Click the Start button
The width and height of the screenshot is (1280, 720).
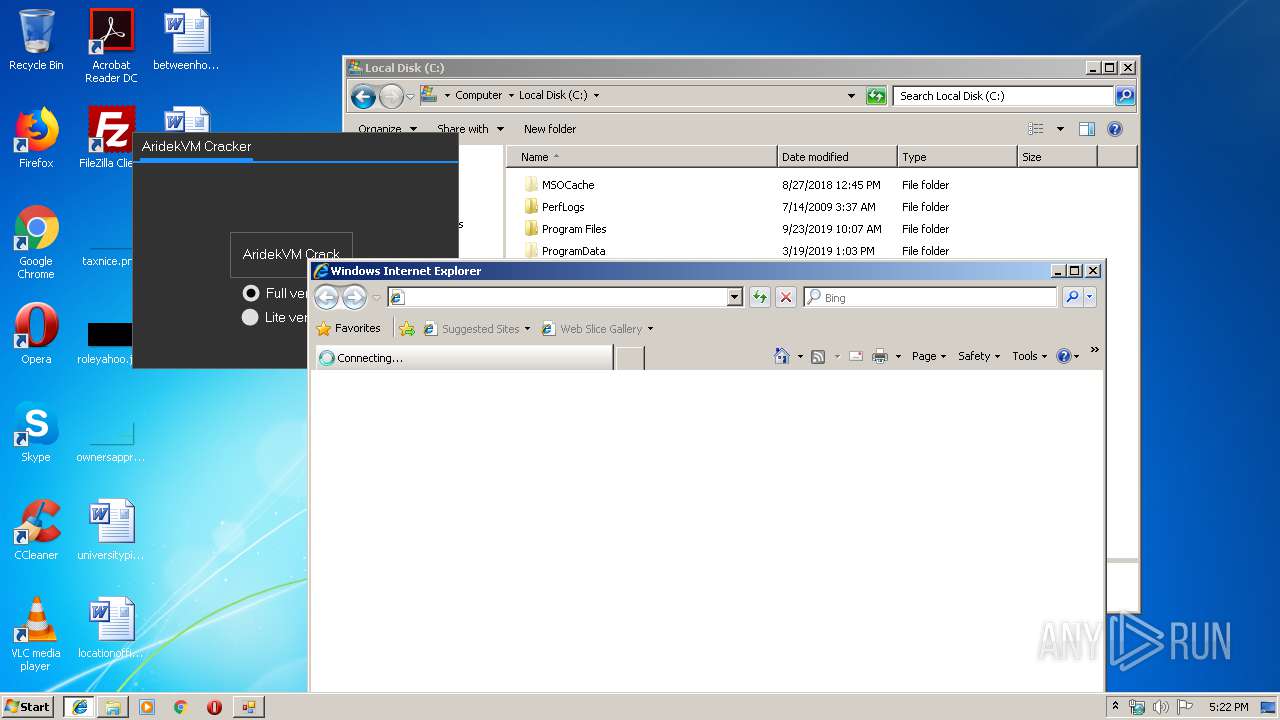pyautogui.click(x=28, y=706)
